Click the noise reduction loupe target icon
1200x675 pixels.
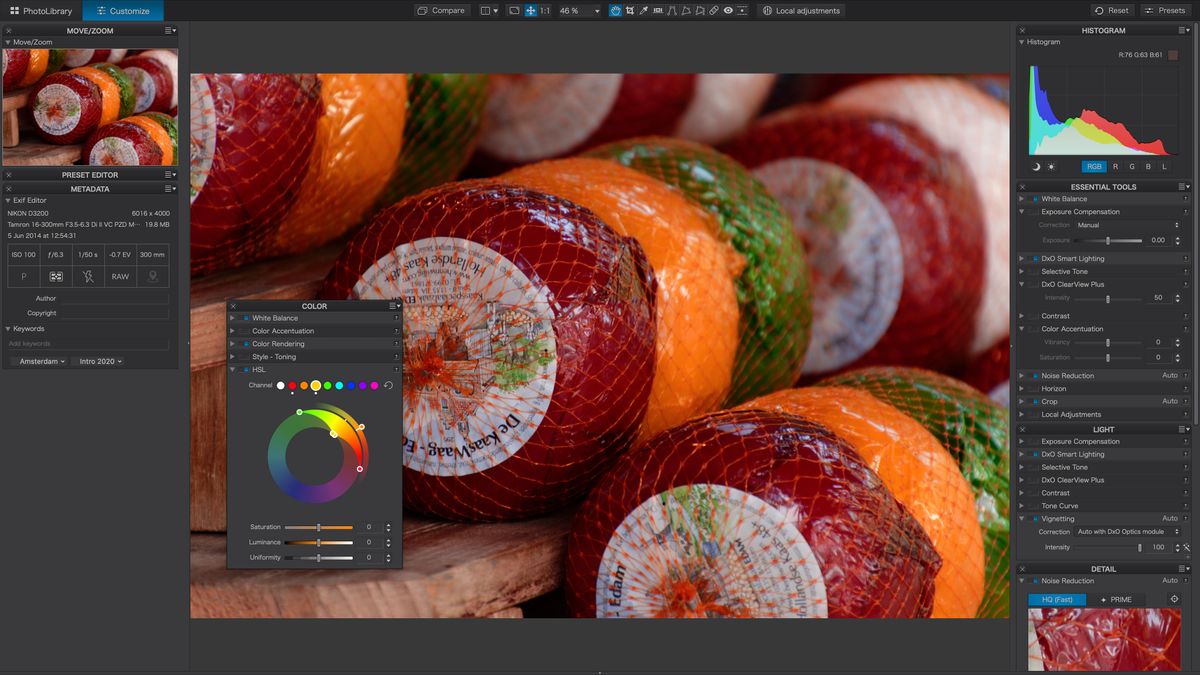(1175, 599)
